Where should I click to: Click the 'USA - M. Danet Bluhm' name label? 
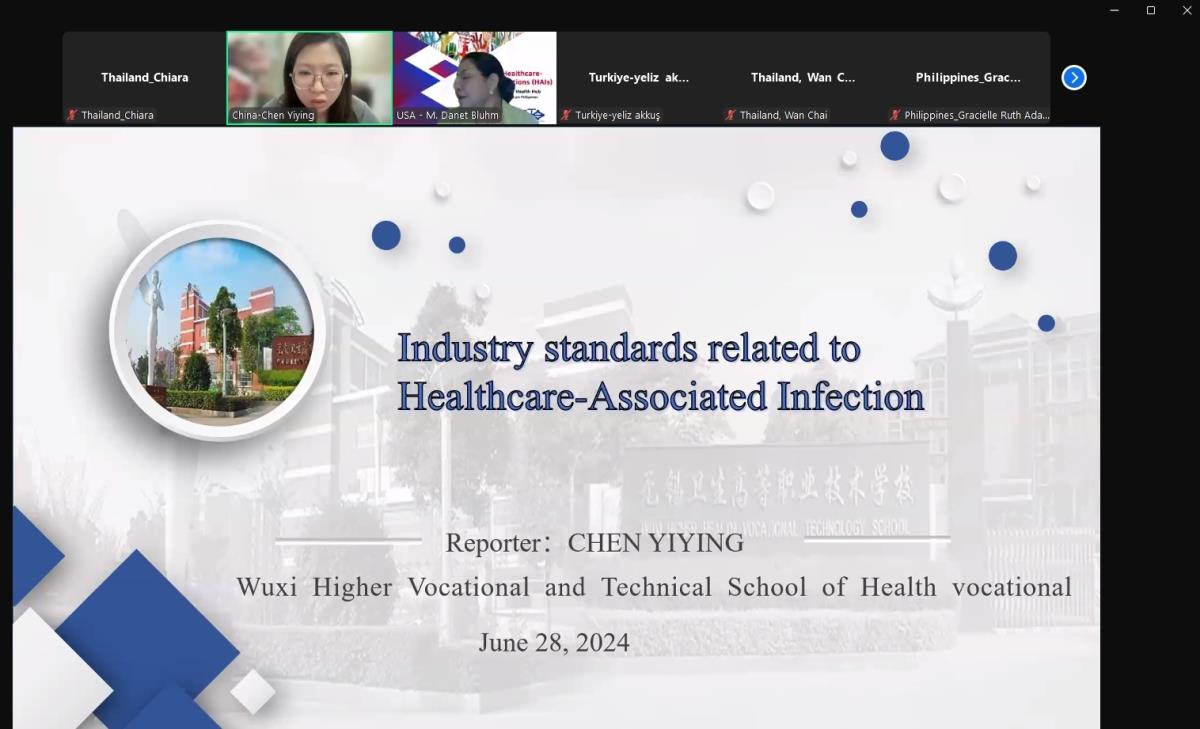447,115
